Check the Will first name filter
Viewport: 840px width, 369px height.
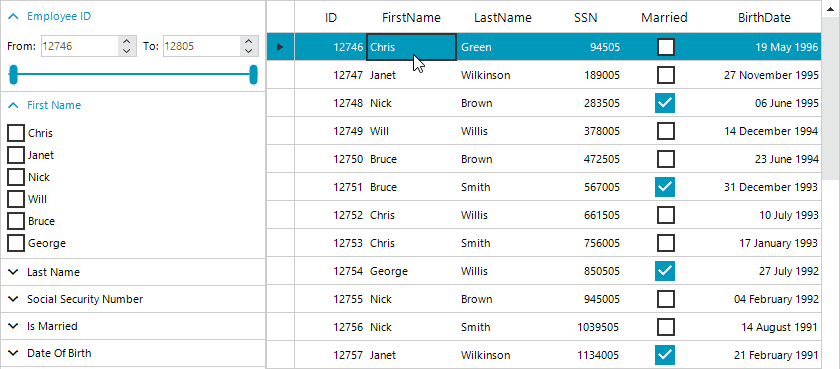point(16,199)
